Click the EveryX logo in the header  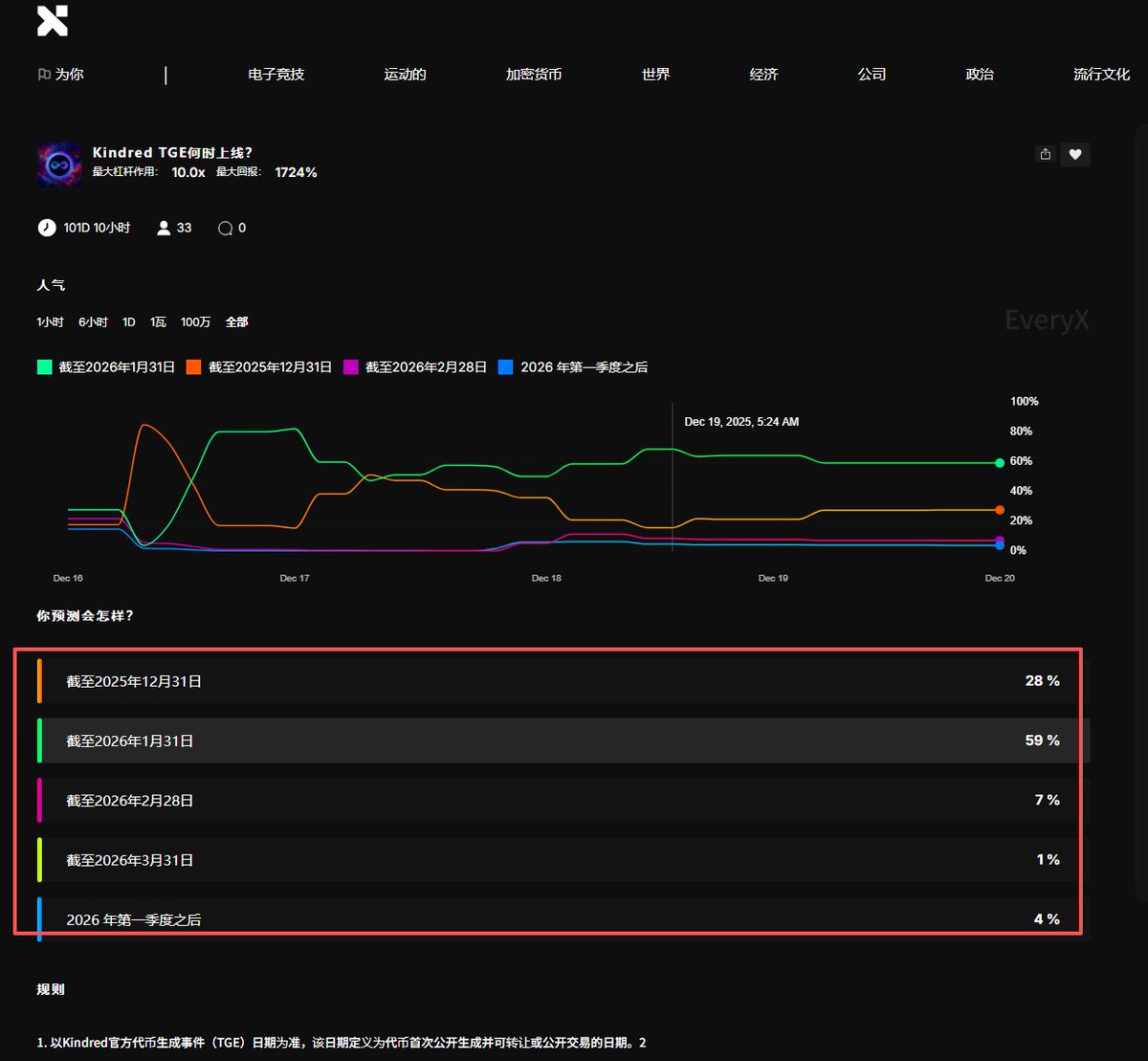[x=53, y=21]
